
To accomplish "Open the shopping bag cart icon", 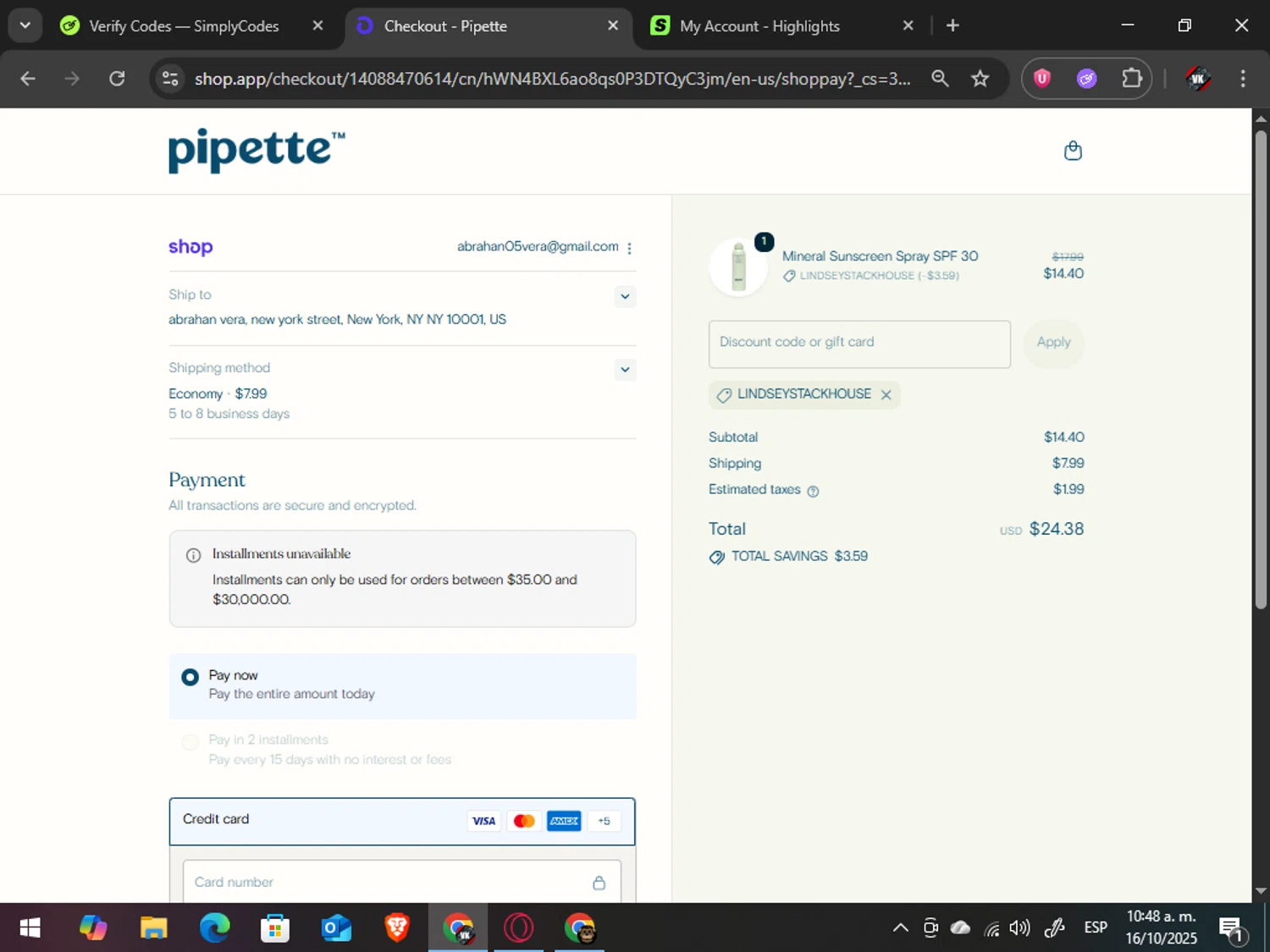I will (x=1073, y=151).
